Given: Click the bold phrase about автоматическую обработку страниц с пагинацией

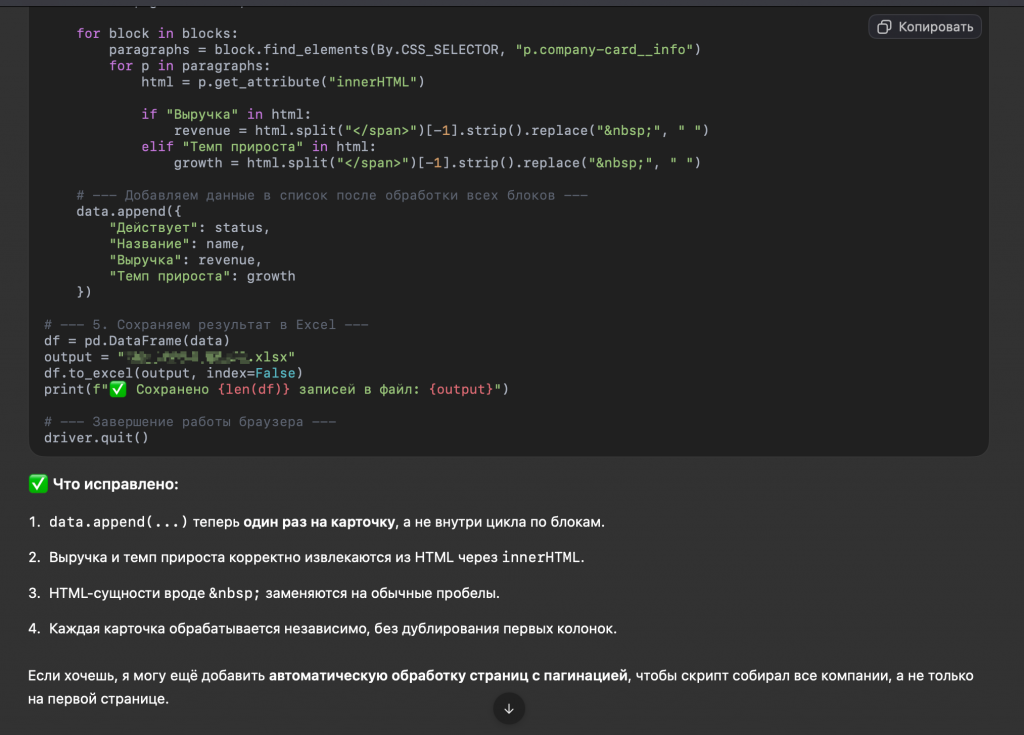Looking at the screenshot, I should [x=449, y=677].
